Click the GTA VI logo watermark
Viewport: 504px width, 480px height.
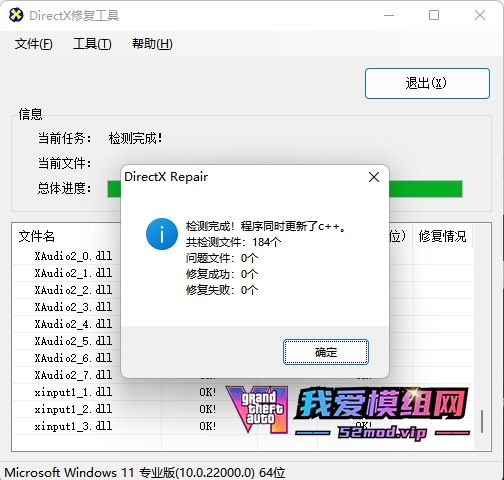(x=257, y=410)
